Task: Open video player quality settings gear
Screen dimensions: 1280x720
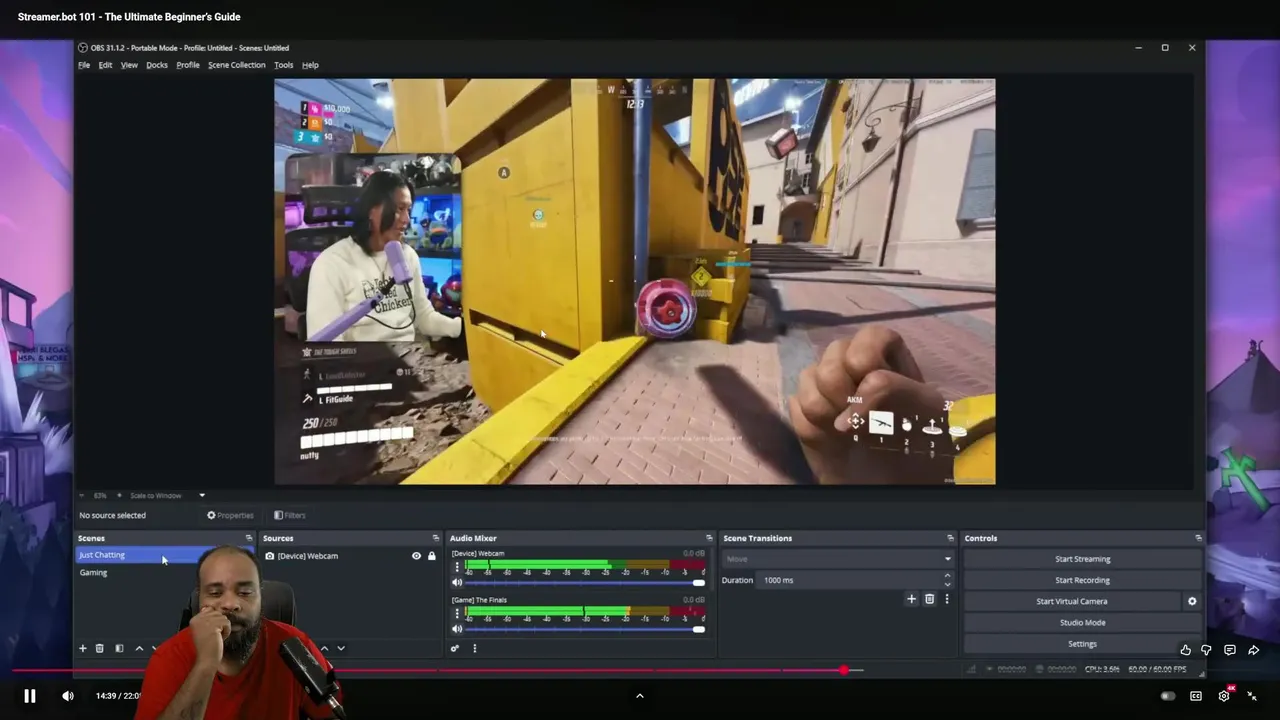Action: [1224, 696]
